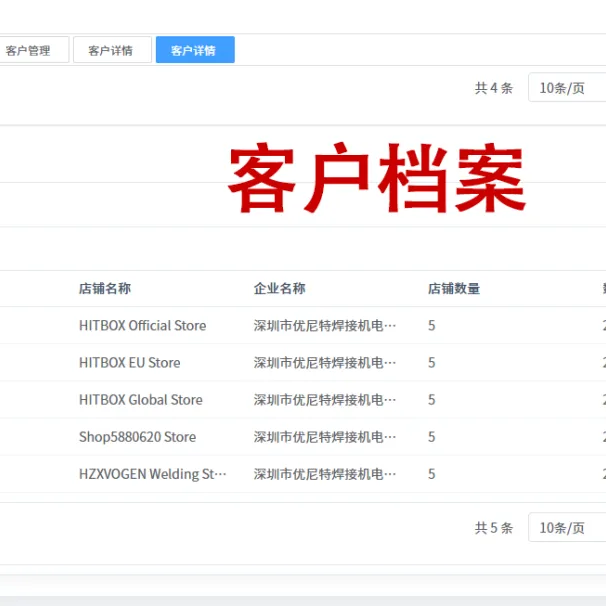This screenshot has height=606, width=606.
Task: Select the Shop5880620 Store row
Action: 303,437
